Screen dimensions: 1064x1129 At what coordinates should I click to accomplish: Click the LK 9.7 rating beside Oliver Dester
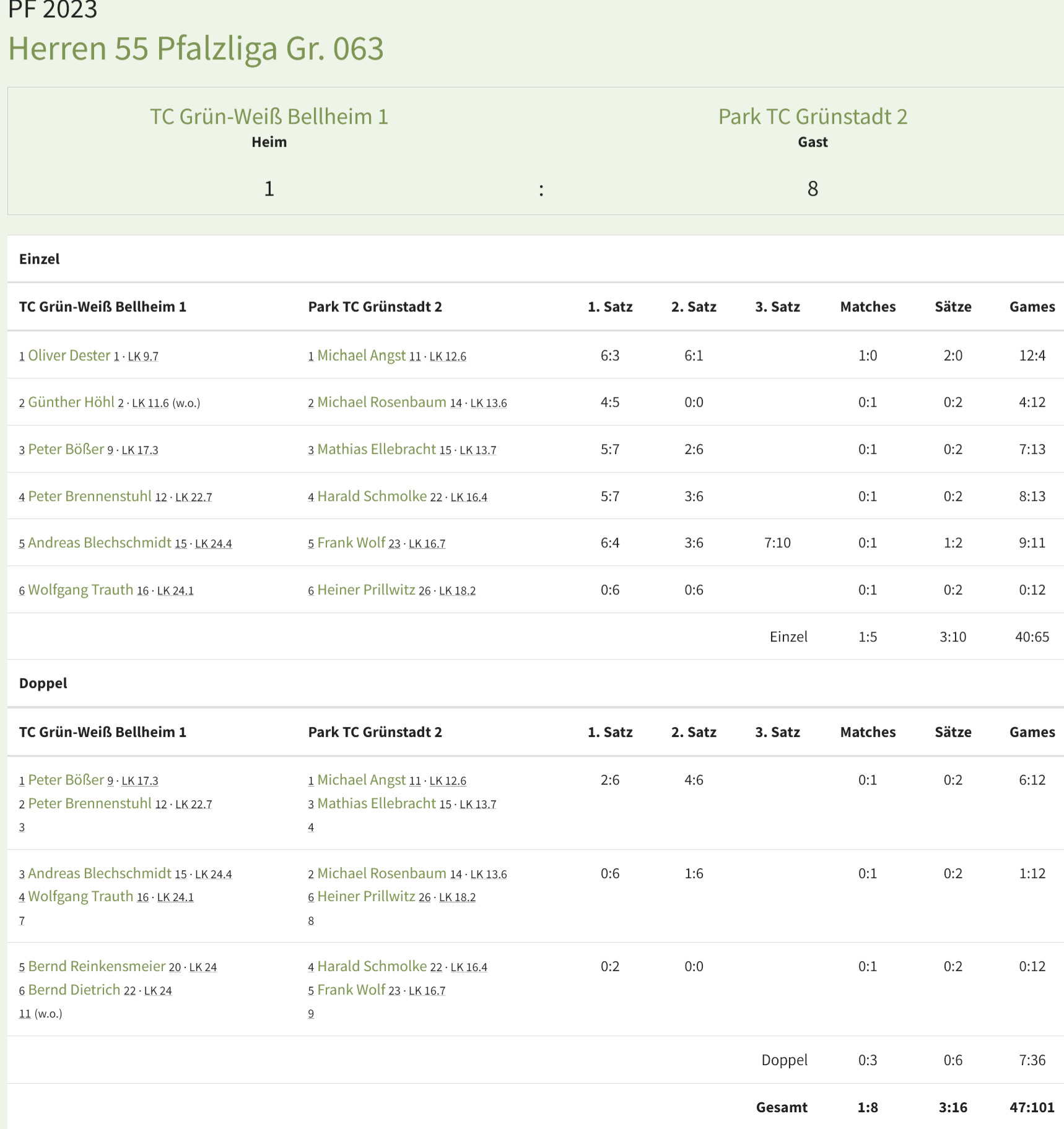tap(143, 357)
